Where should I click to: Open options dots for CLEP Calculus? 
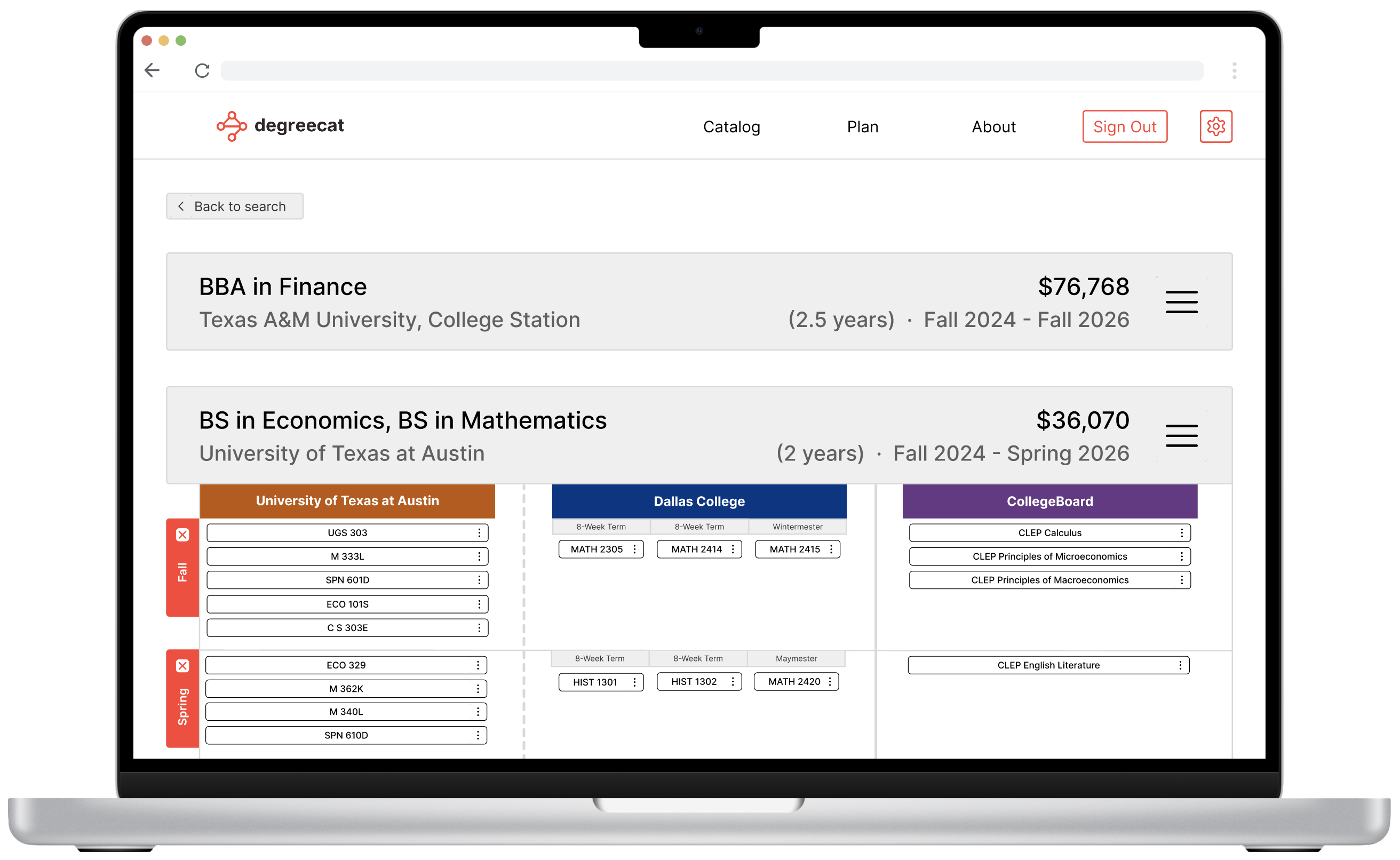[1182, 533]
